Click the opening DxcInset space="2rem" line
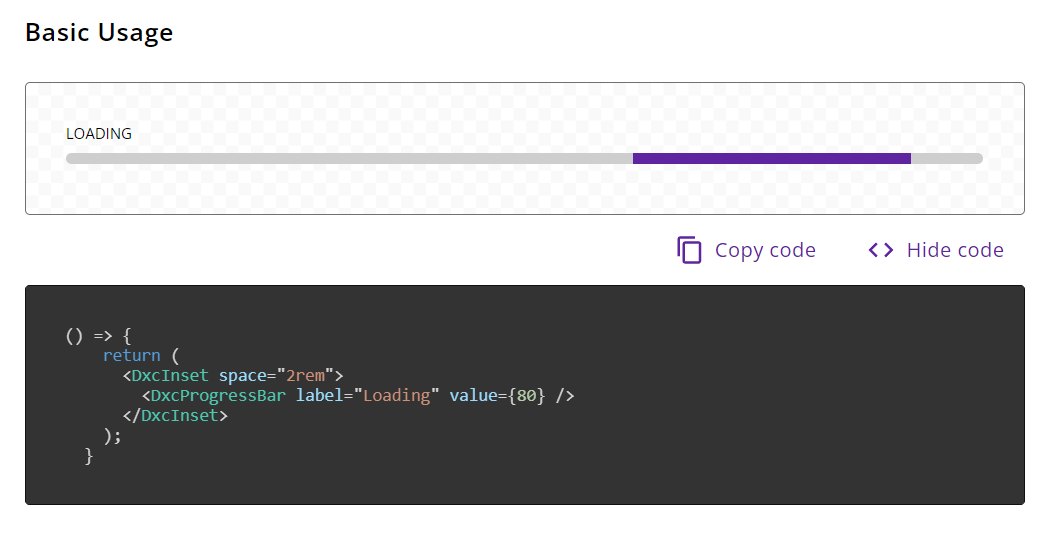Viewport: 1054px width, 537px height. point(233,376)
